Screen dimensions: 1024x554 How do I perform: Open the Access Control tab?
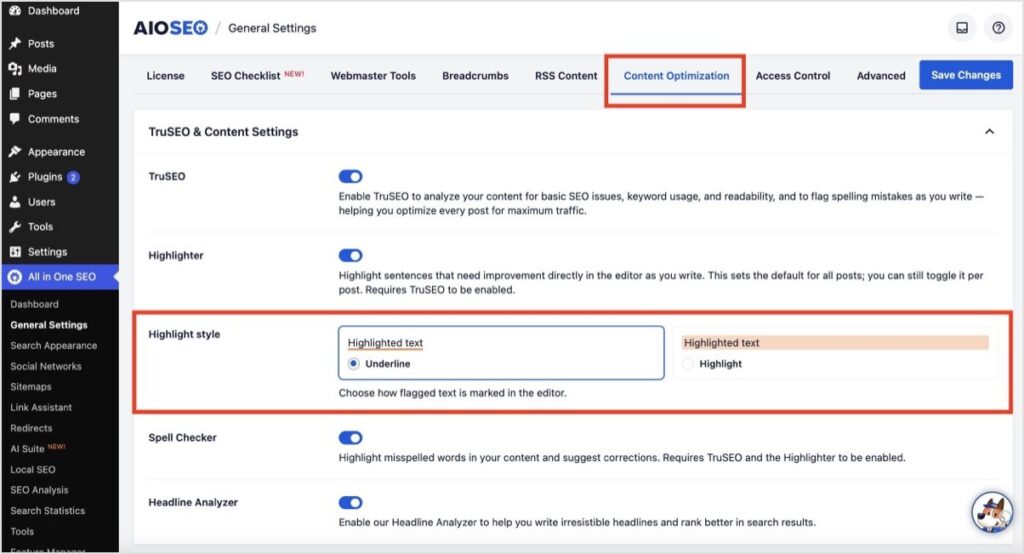click(x=793, y=76)
